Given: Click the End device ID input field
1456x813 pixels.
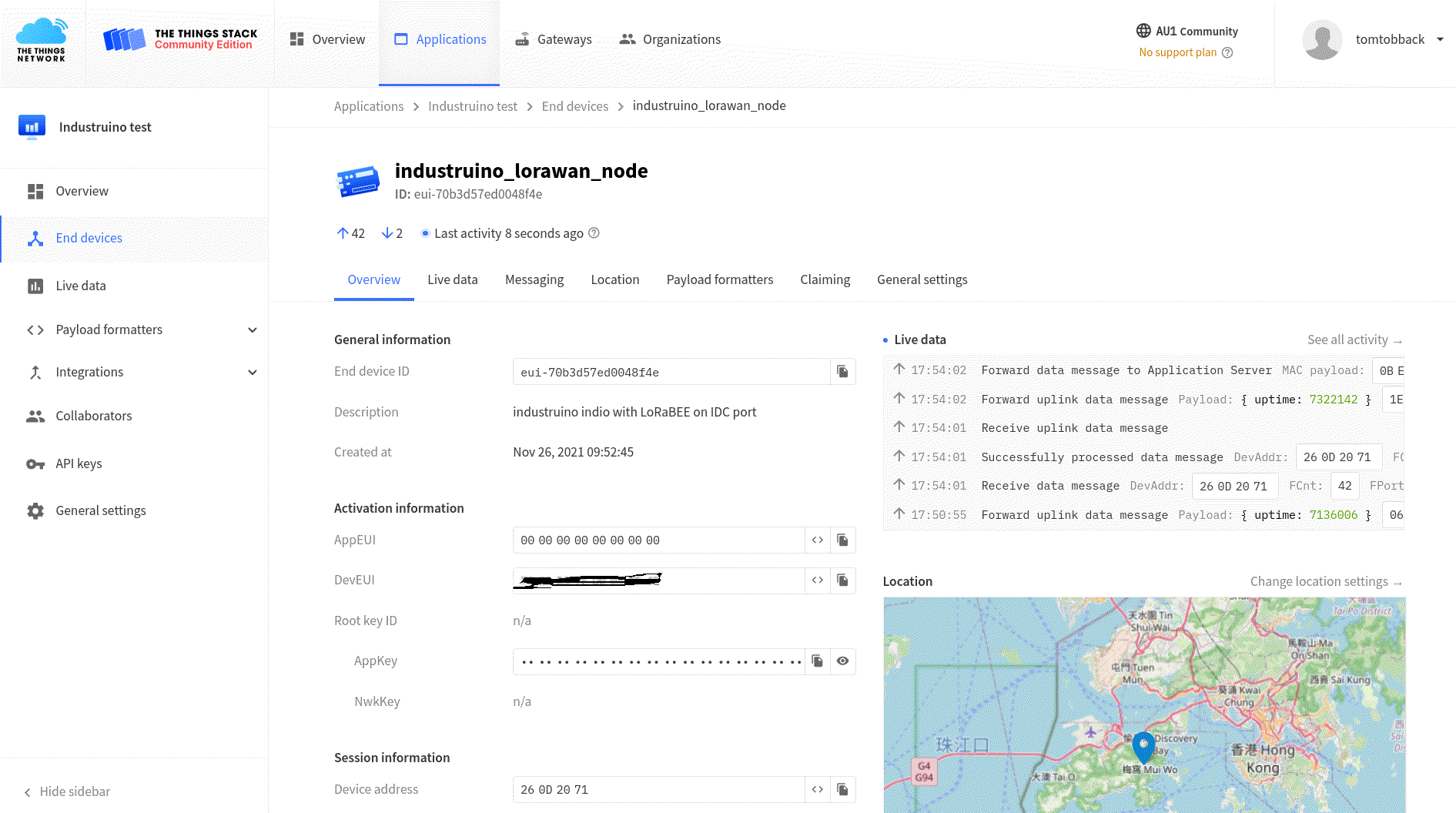Looking at the screenshot, I should coord(670,372).
